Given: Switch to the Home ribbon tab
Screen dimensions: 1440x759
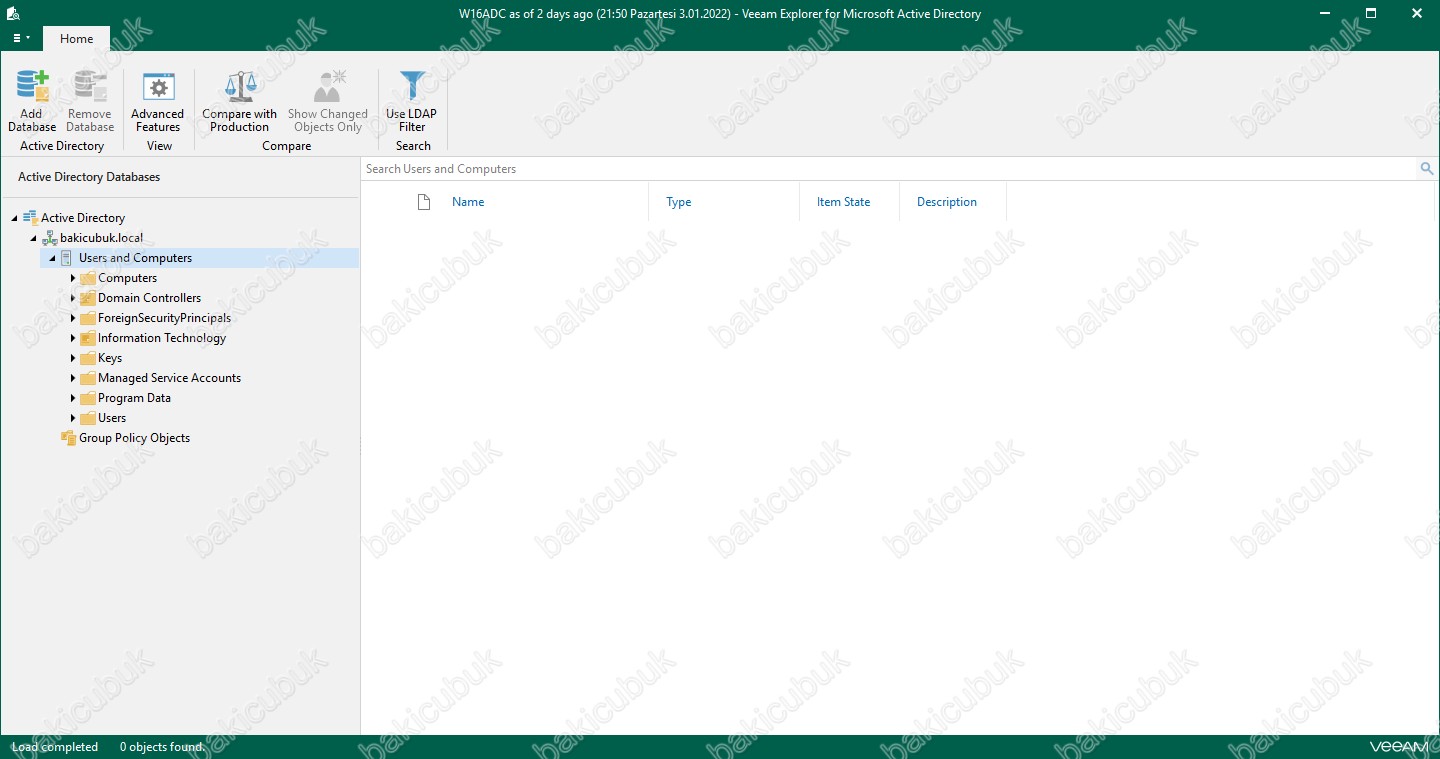Looking at the screenshot, I should [77, 39].
